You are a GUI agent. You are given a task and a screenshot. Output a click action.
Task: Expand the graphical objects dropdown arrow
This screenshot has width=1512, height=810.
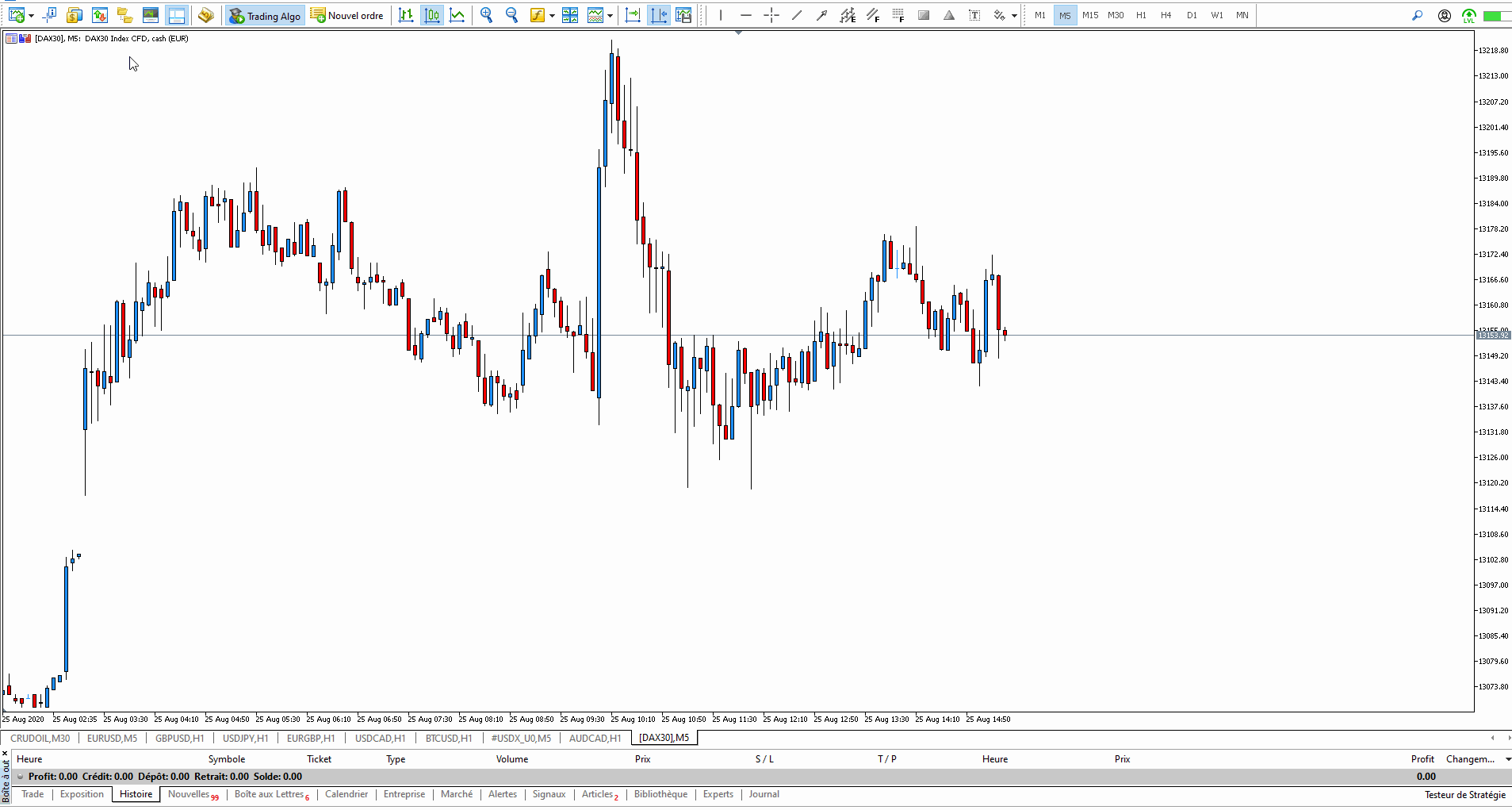point(1014,16)
